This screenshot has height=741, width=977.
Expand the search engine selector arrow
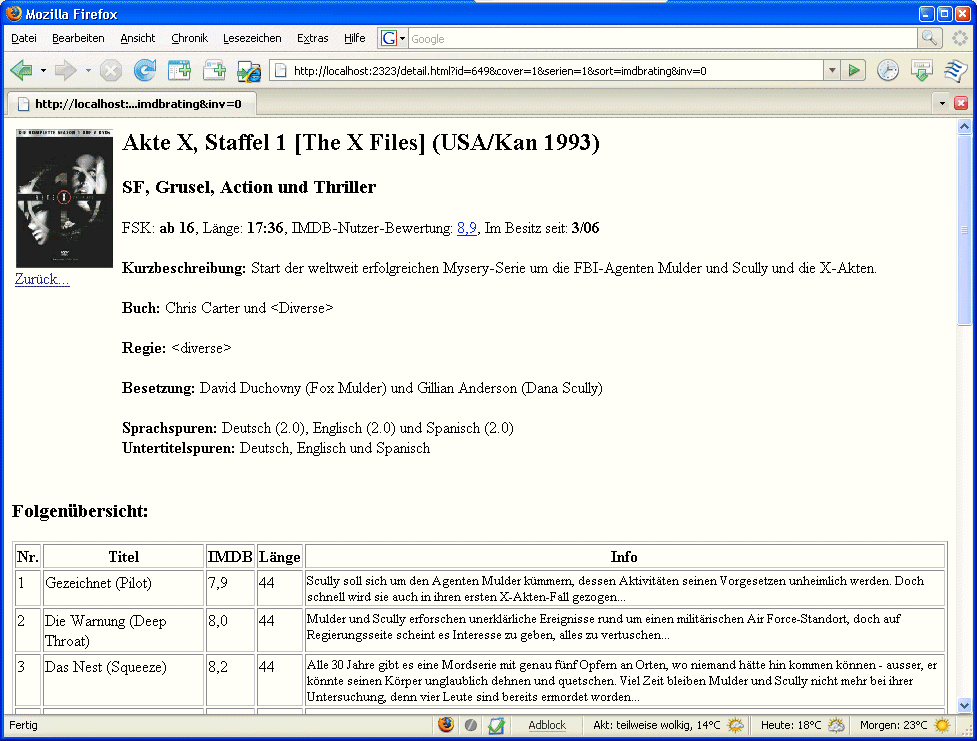[403, 39]
